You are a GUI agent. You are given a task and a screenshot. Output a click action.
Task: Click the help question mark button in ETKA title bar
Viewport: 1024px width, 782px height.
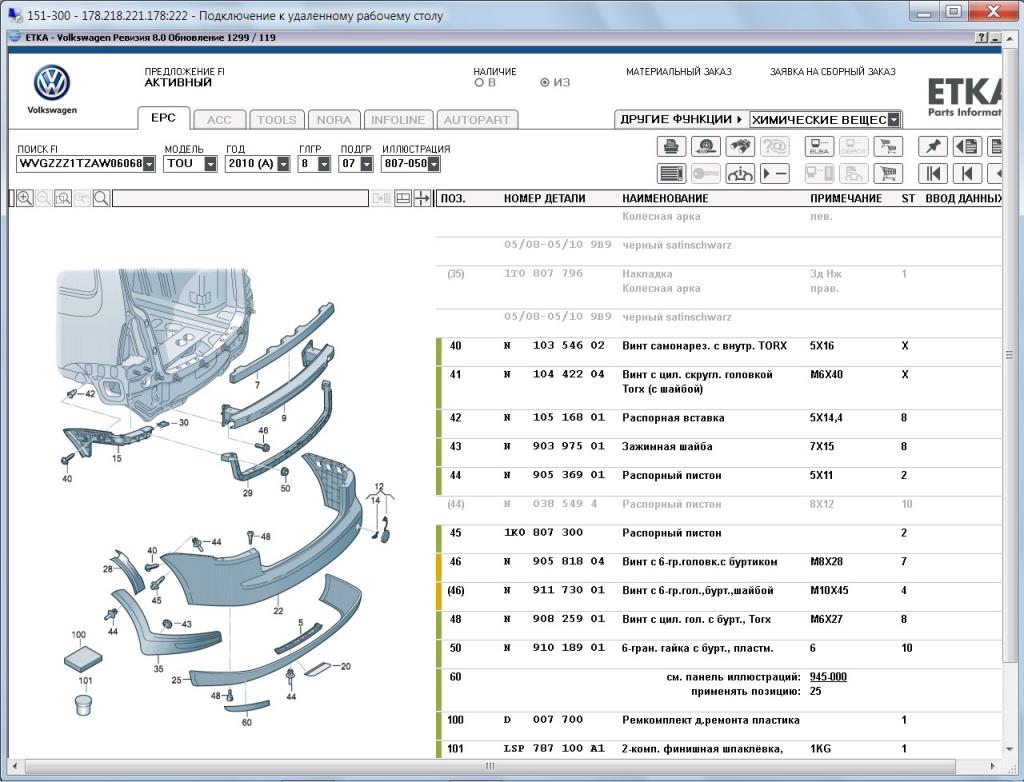(982, 38)
